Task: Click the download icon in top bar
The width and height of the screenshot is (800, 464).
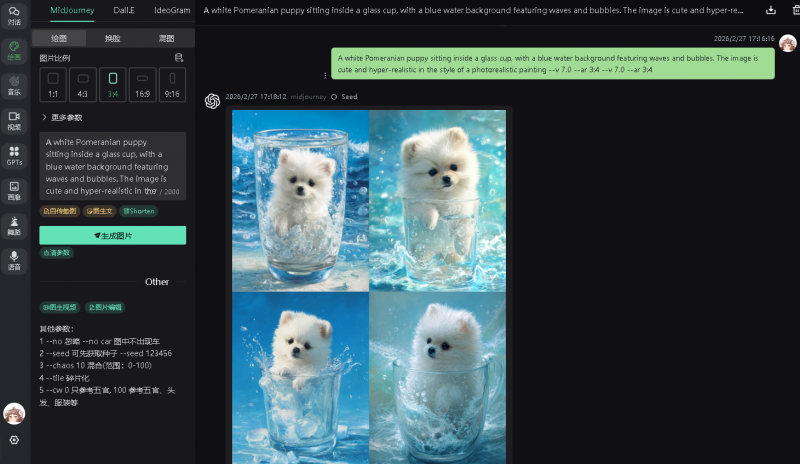Action: click(771, 10)
